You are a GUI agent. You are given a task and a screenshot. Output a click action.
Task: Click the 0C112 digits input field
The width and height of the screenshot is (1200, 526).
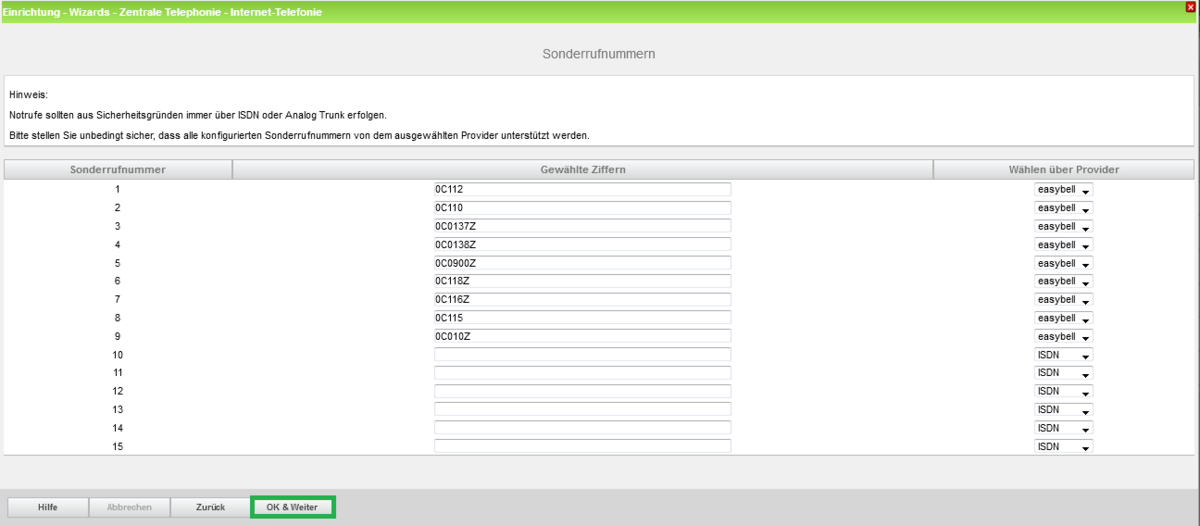582,189
